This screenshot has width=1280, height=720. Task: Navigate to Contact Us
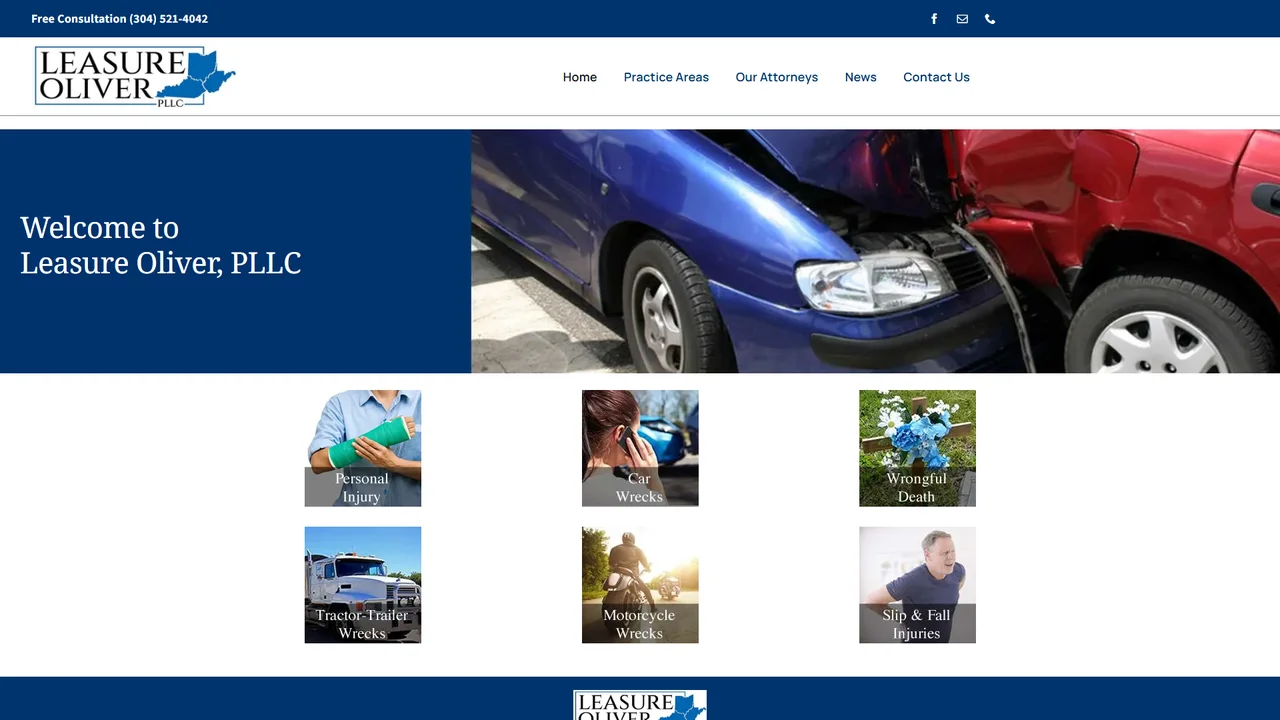[936, 77]
